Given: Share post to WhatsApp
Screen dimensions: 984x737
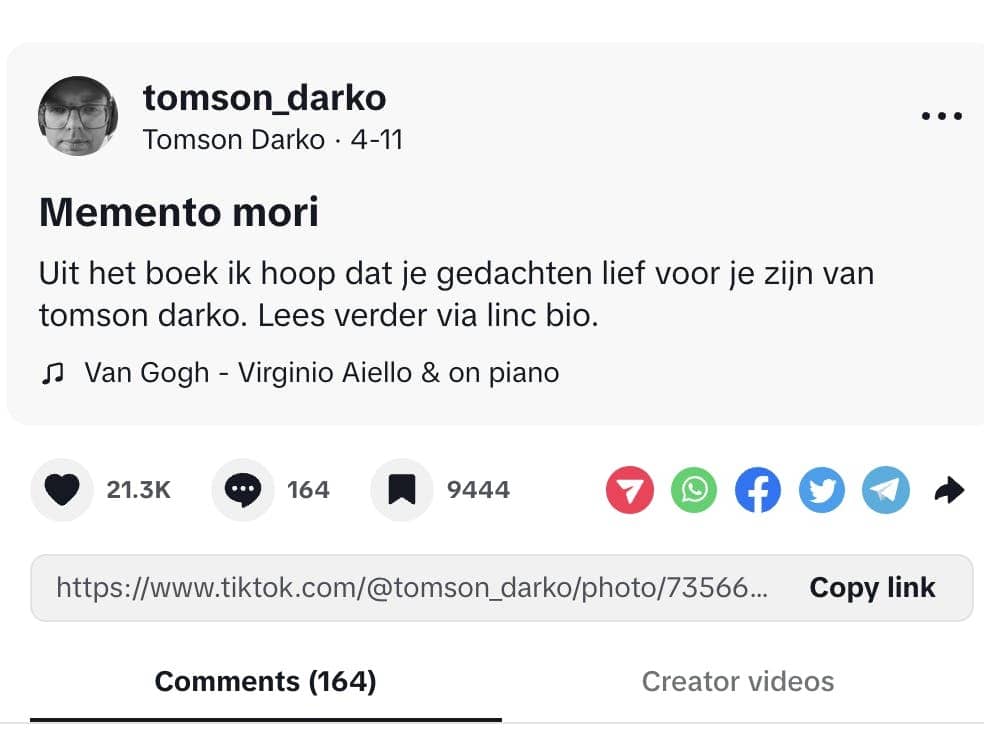Looking at the screenshot, I should (x=694, y=490).
